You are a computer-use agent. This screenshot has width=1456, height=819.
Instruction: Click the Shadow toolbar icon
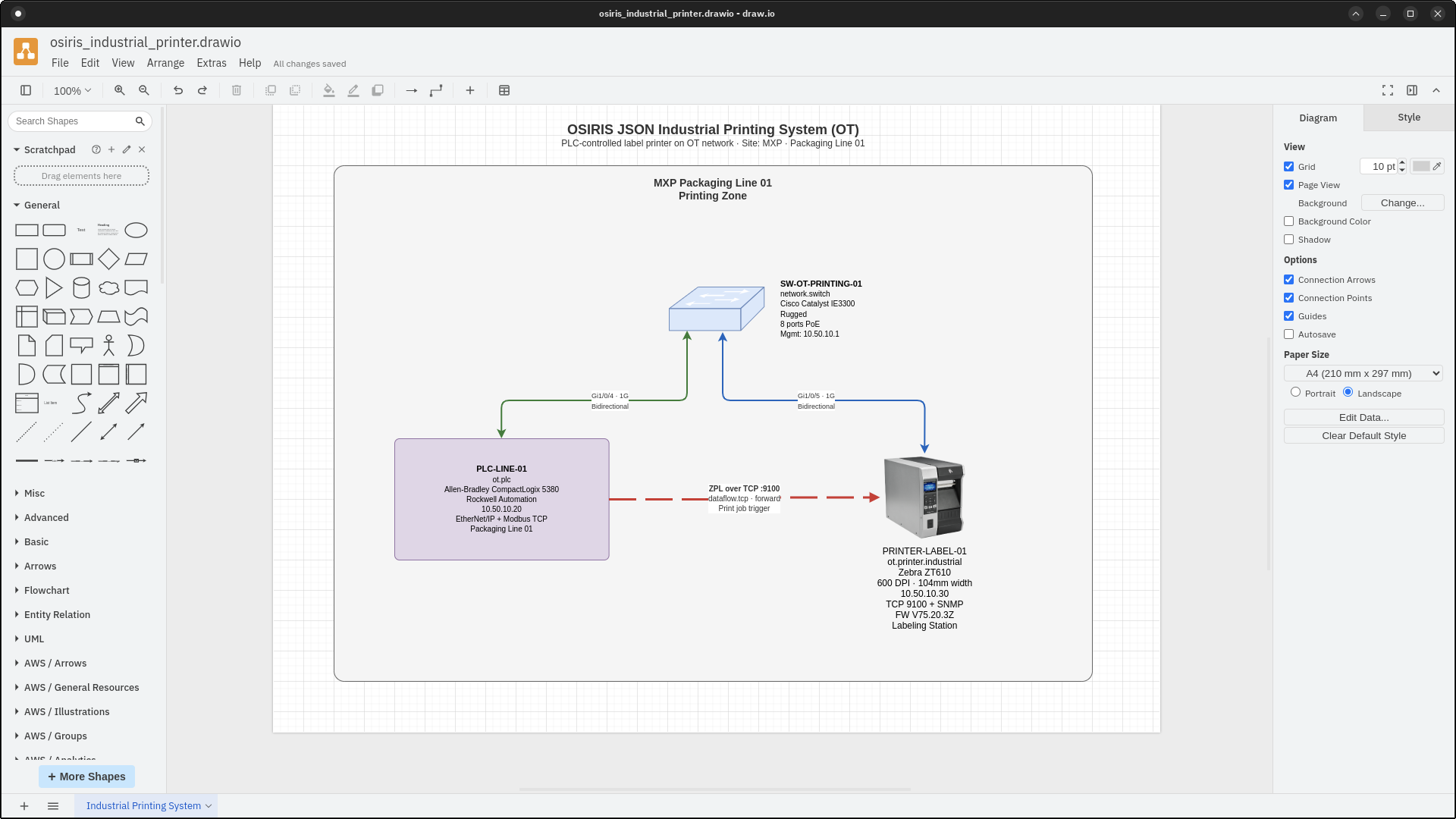click(377, 90)
